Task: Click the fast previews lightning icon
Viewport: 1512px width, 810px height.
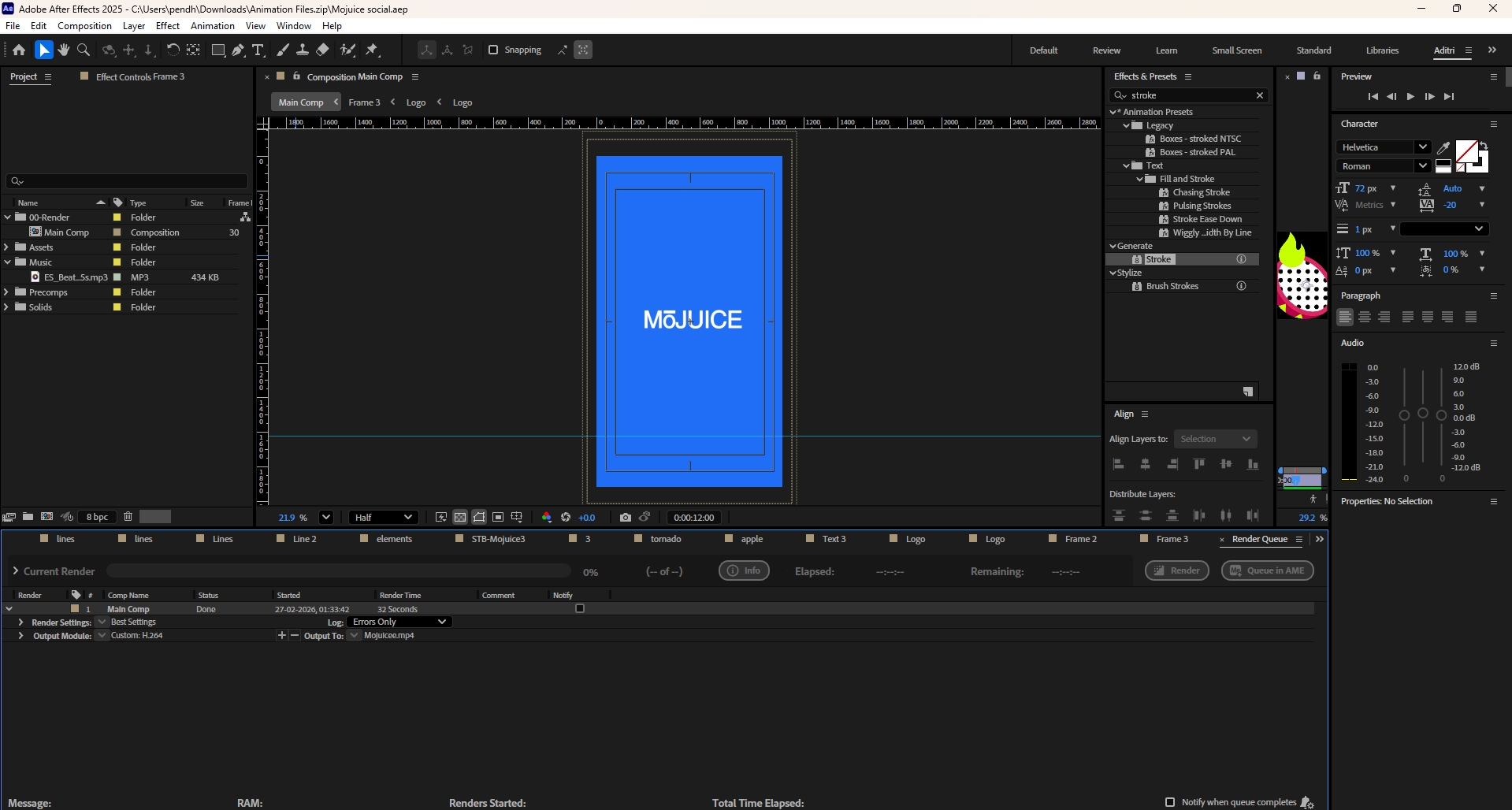Action: 441,518
